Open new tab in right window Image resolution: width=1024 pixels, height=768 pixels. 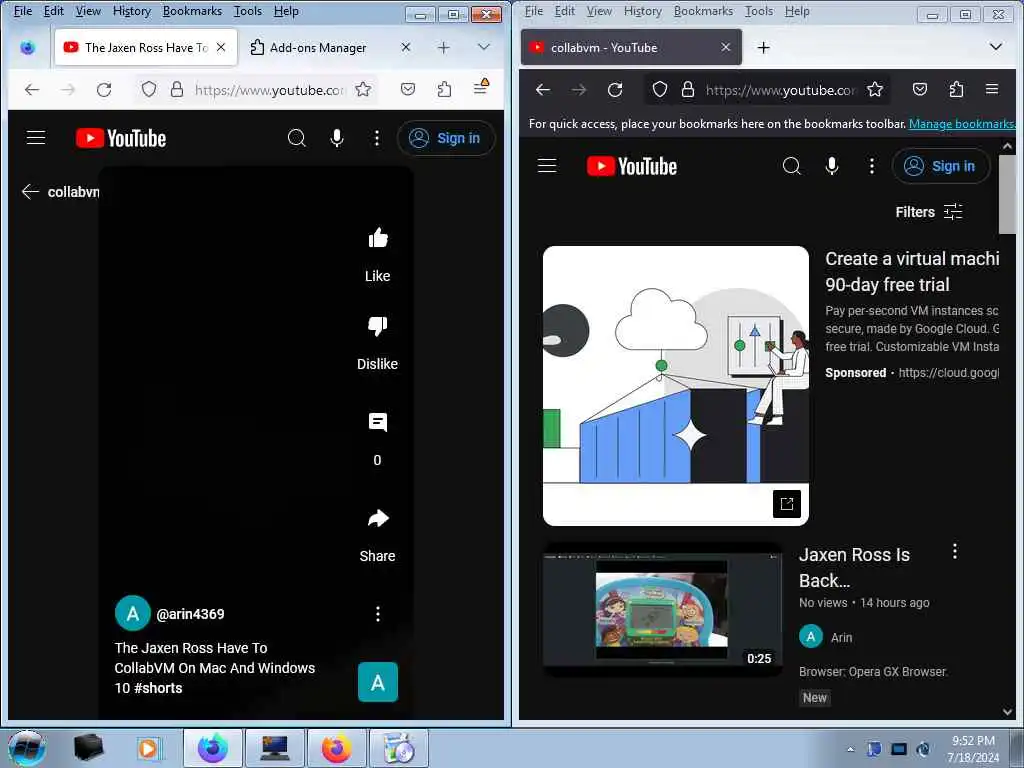click(x=763, y=47)
